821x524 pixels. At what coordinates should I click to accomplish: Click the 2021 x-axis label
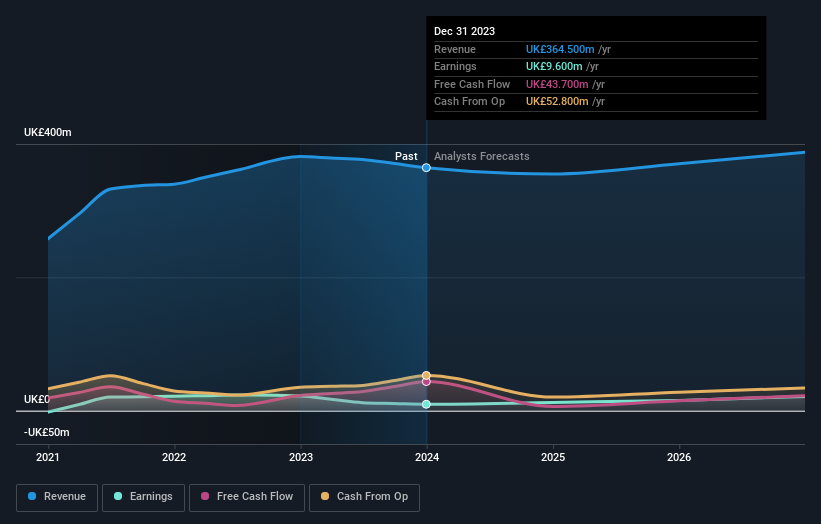pos(48,458)
